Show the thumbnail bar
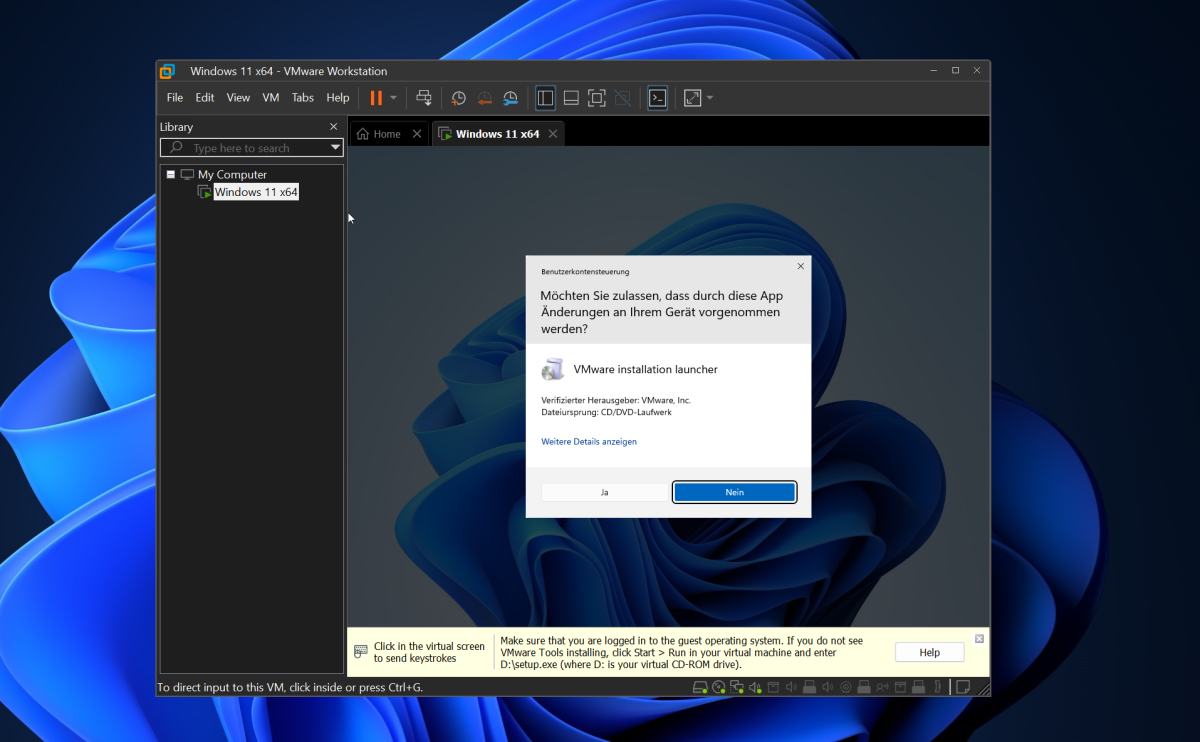Viewport: 1200px width, 742px height. click(x=571, y=97)
